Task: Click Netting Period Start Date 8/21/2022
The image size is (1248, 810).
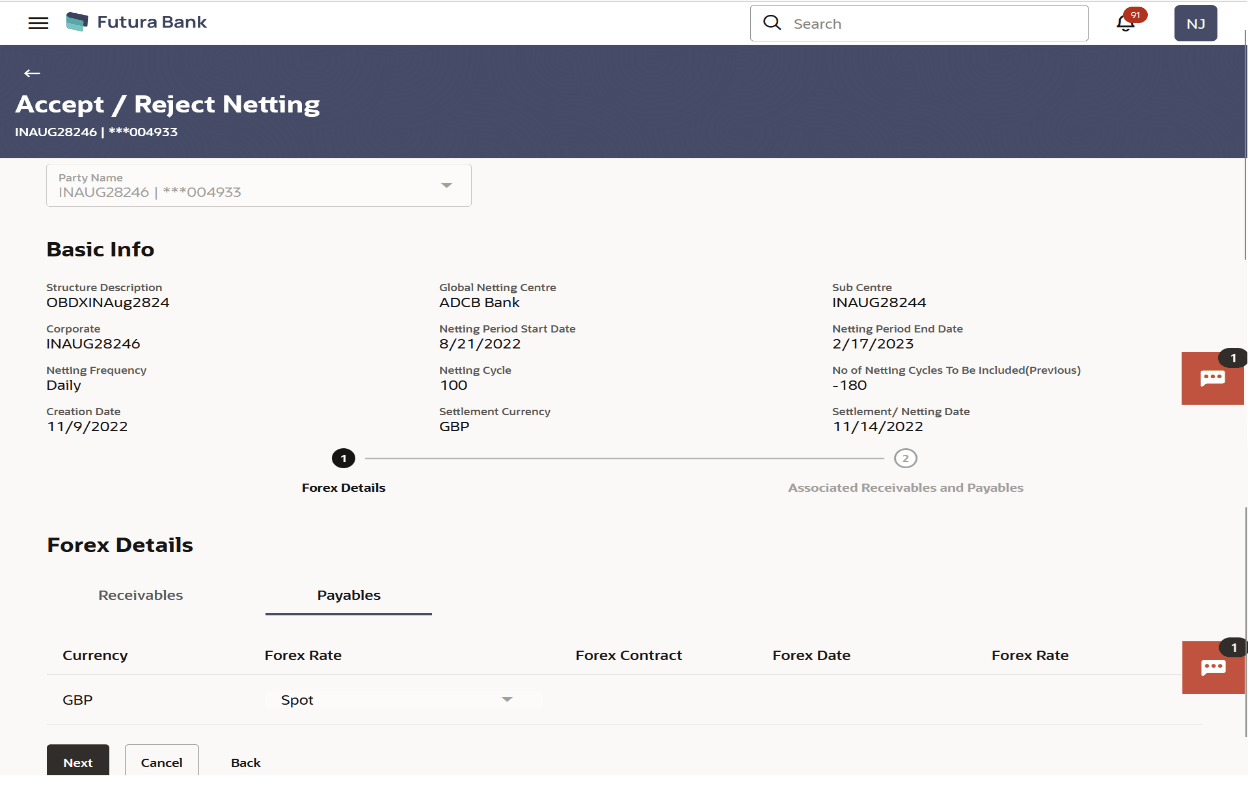Action: click(480, 344)
